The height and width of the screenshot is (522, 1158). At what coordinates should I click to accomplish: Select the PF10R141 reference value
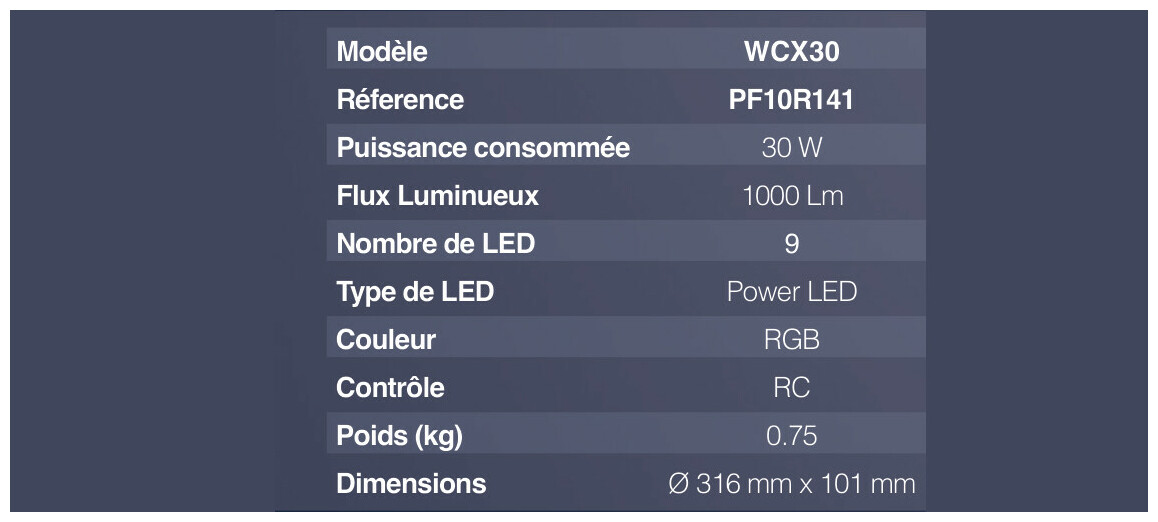791,99
